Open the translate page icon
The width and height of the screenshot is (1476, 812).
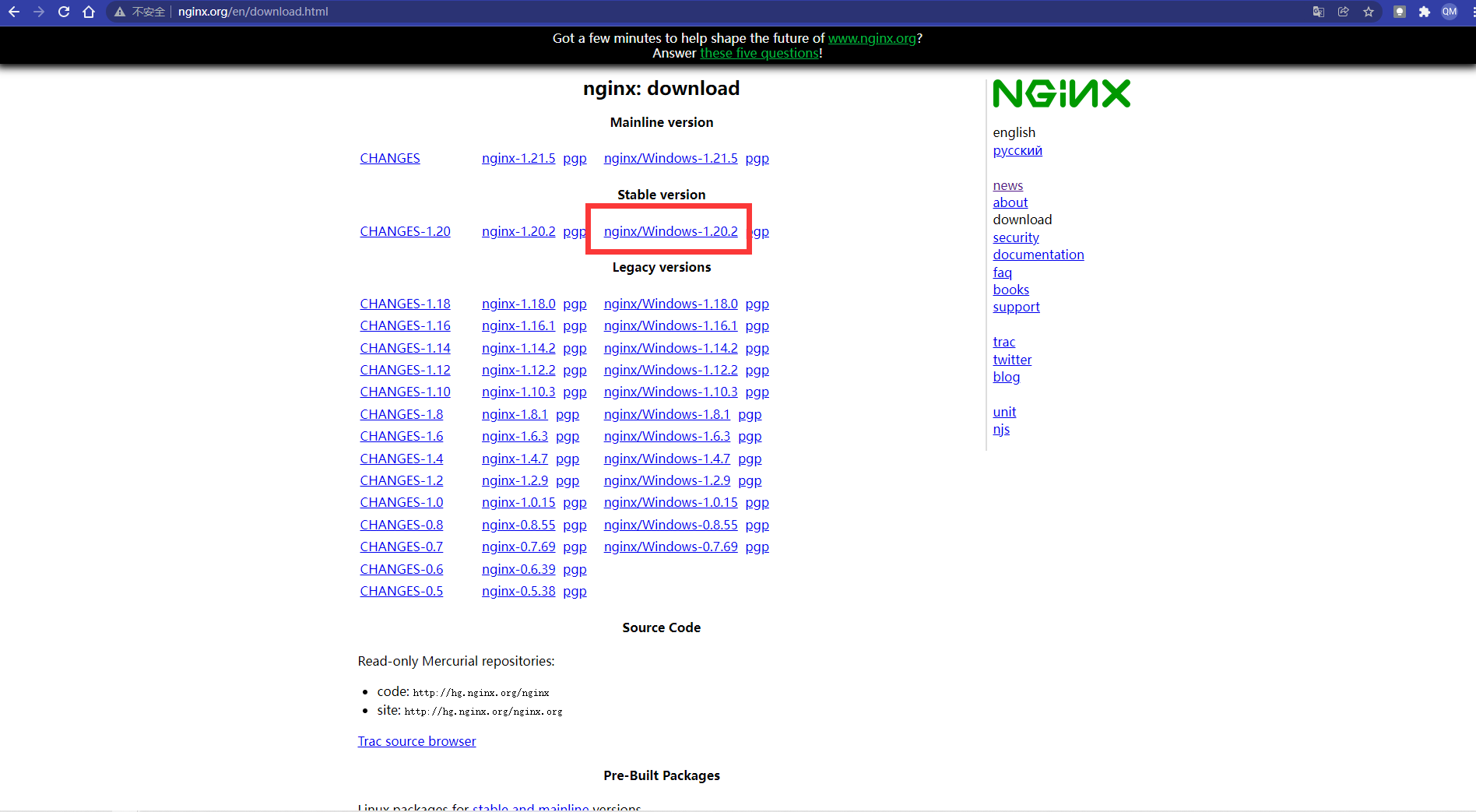[1318, 12]
